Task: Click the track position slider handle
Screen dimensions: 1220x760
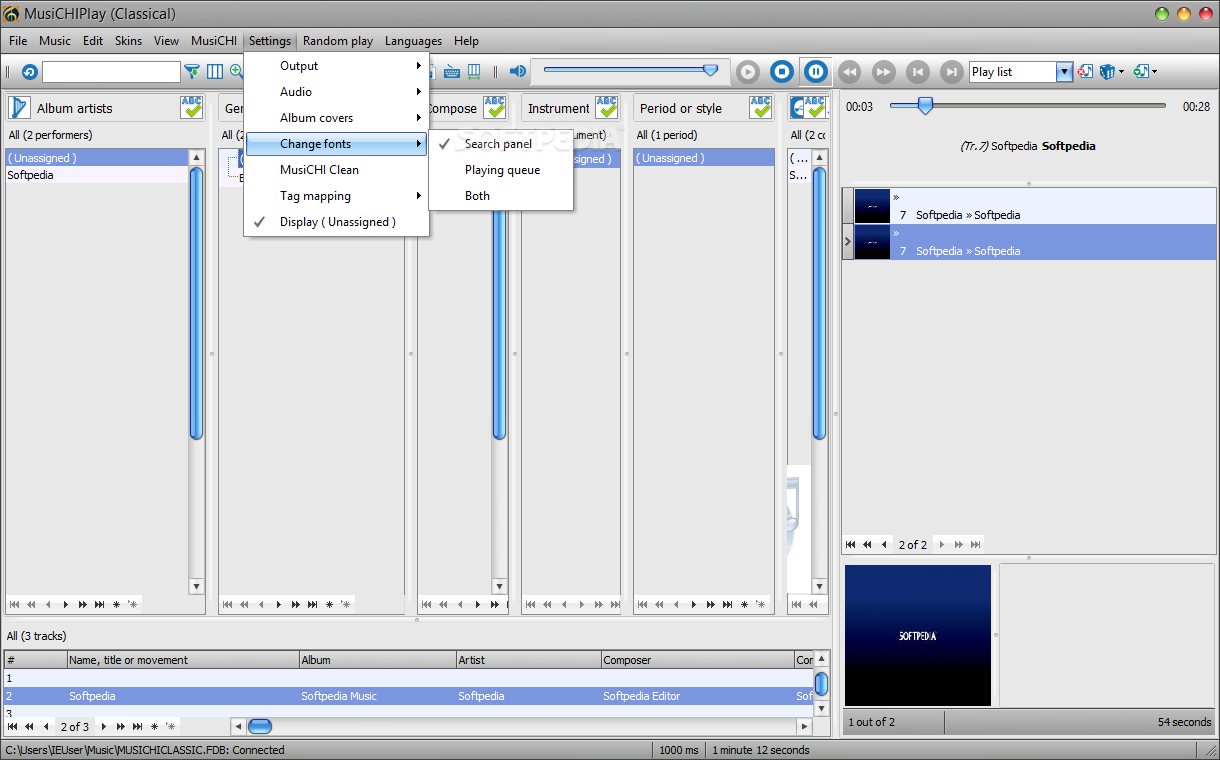Action: 925,106
